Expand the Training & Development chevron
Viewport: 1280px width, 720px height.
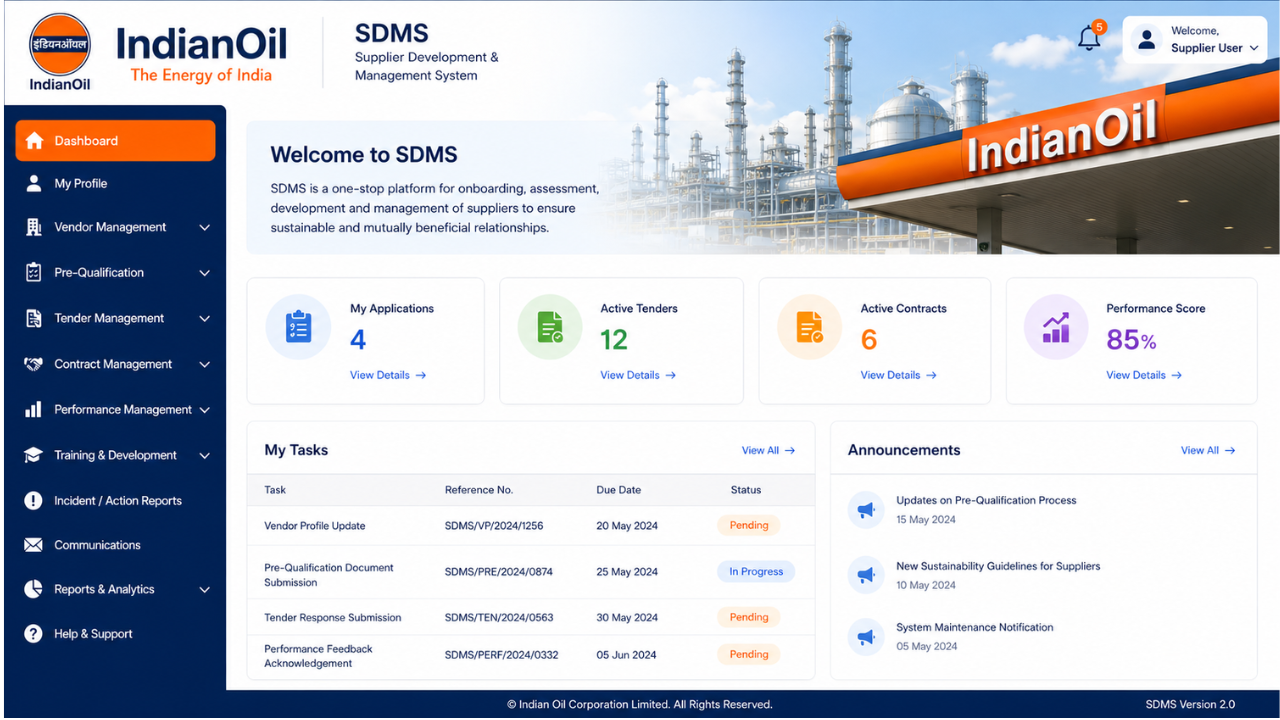coord(205,456)
